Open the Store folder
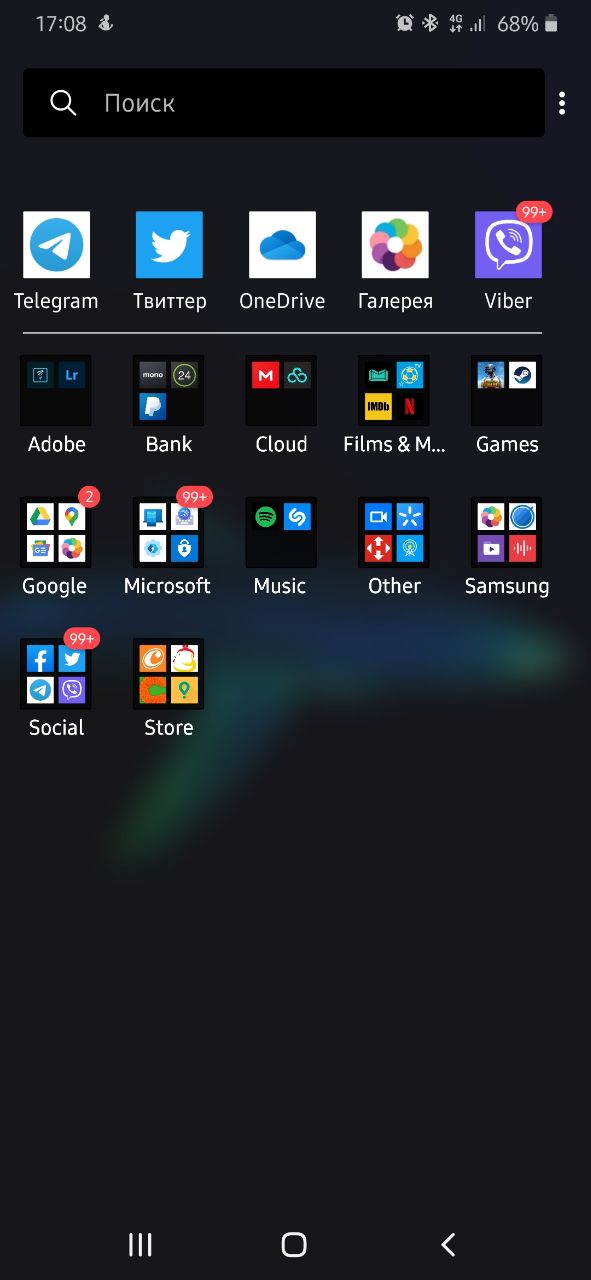This screenshot has height=1280, width=591. (x=169, y=675)
